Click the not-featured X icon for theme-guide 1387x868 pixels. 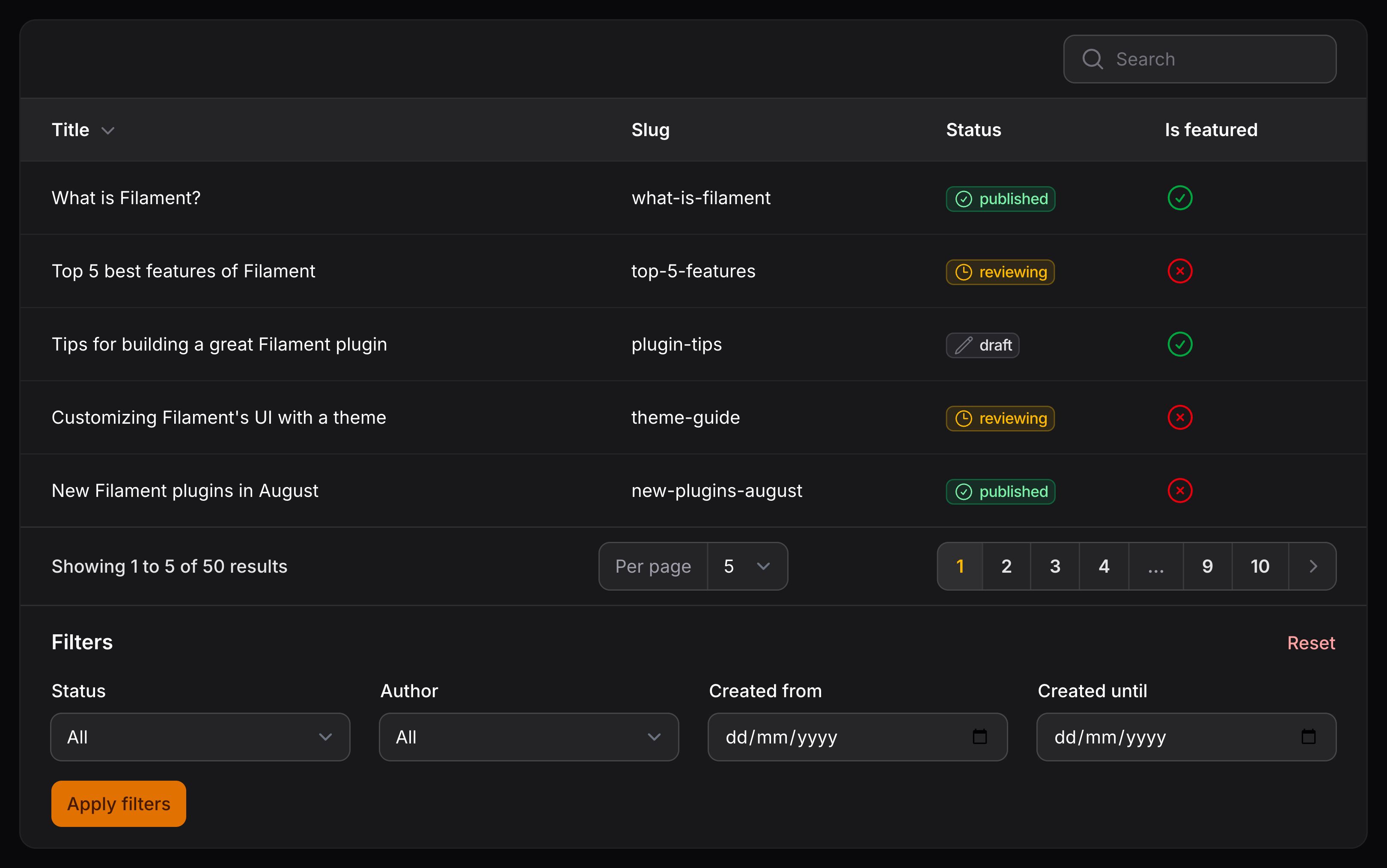click(1180, 417)
